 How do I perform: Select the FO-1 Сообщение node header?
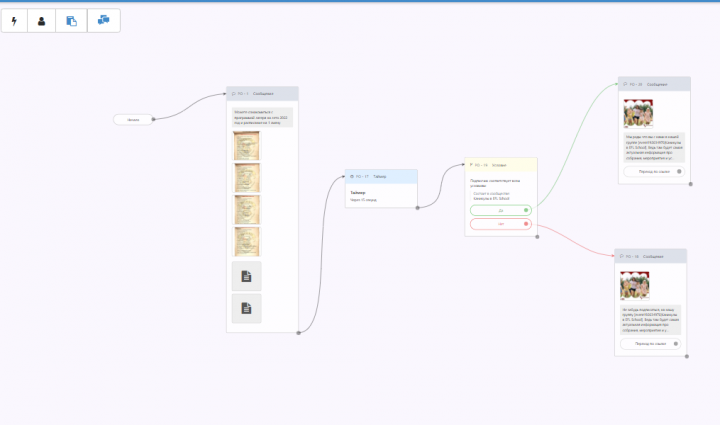[262, 94]
